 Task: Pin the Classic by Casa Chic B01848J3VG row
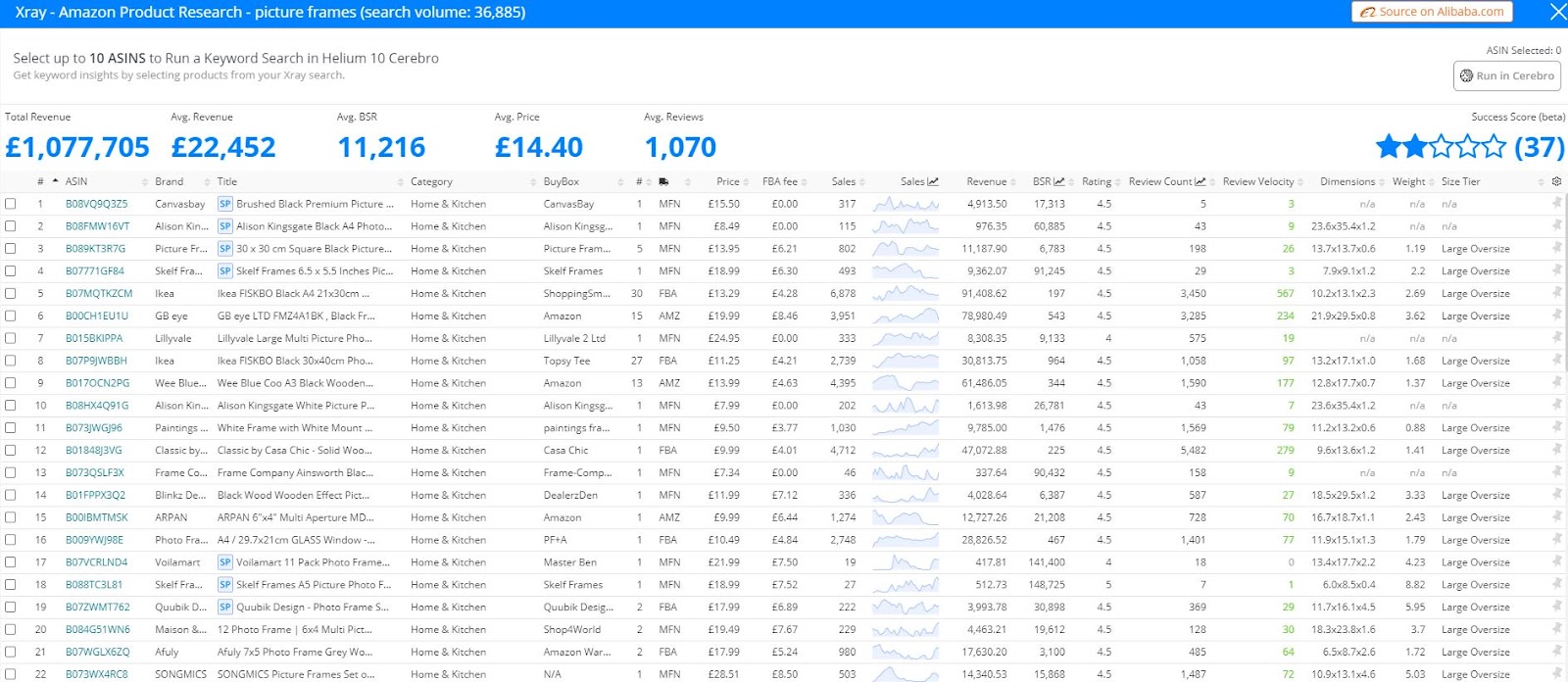(1556, 450)
